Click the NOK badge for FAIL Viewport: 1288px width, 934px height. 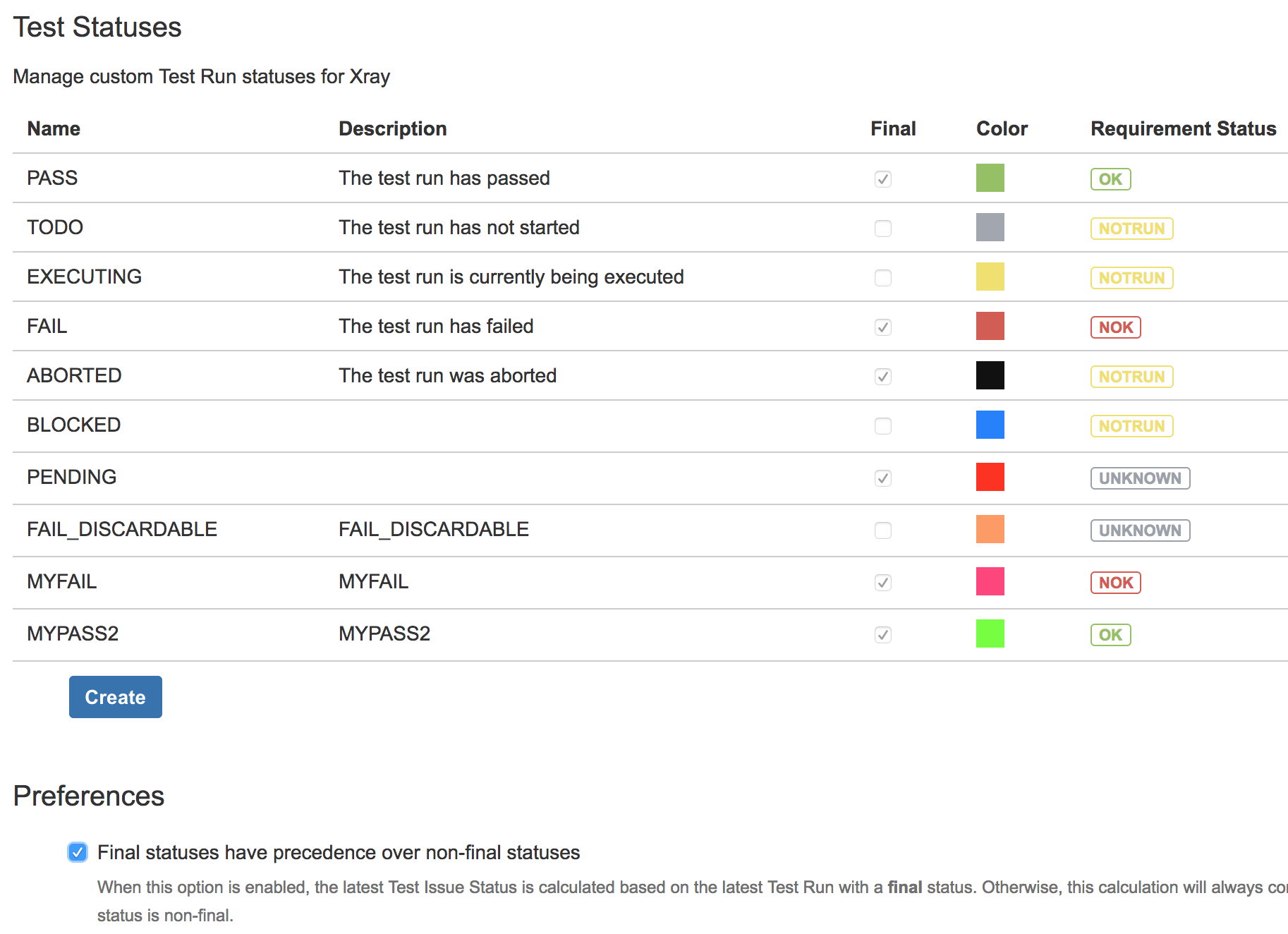pos(1116,327)
